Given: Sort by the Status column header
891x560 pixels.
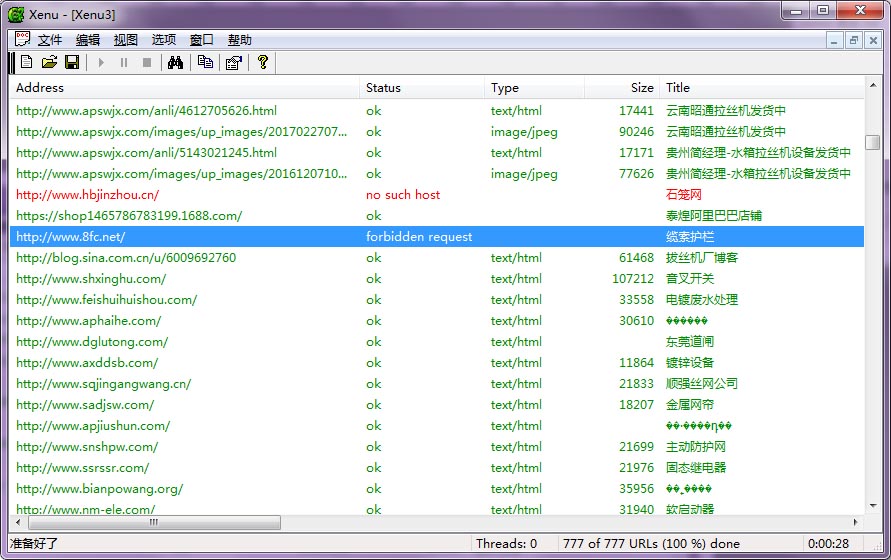Looking at the screenshot, I should [422, 88].
